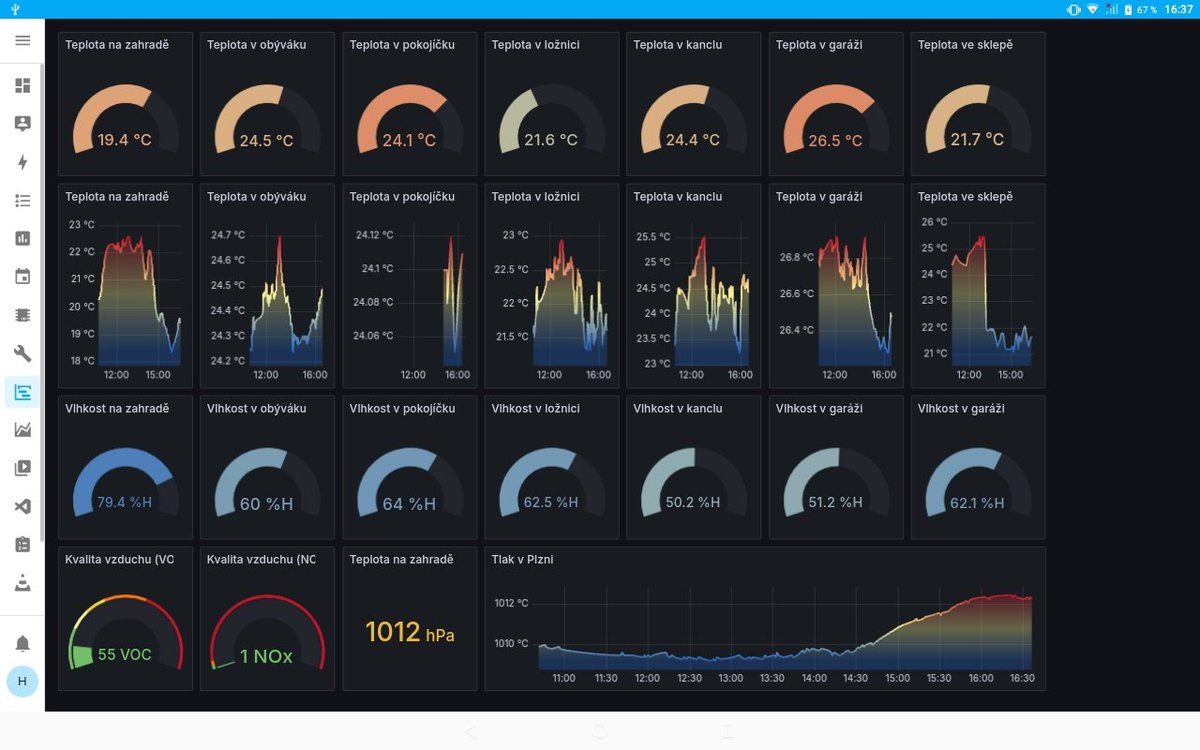Open the Visual Studio Code icon
The height and width of the screenshot is (750, 1200).
click(22, 507)
